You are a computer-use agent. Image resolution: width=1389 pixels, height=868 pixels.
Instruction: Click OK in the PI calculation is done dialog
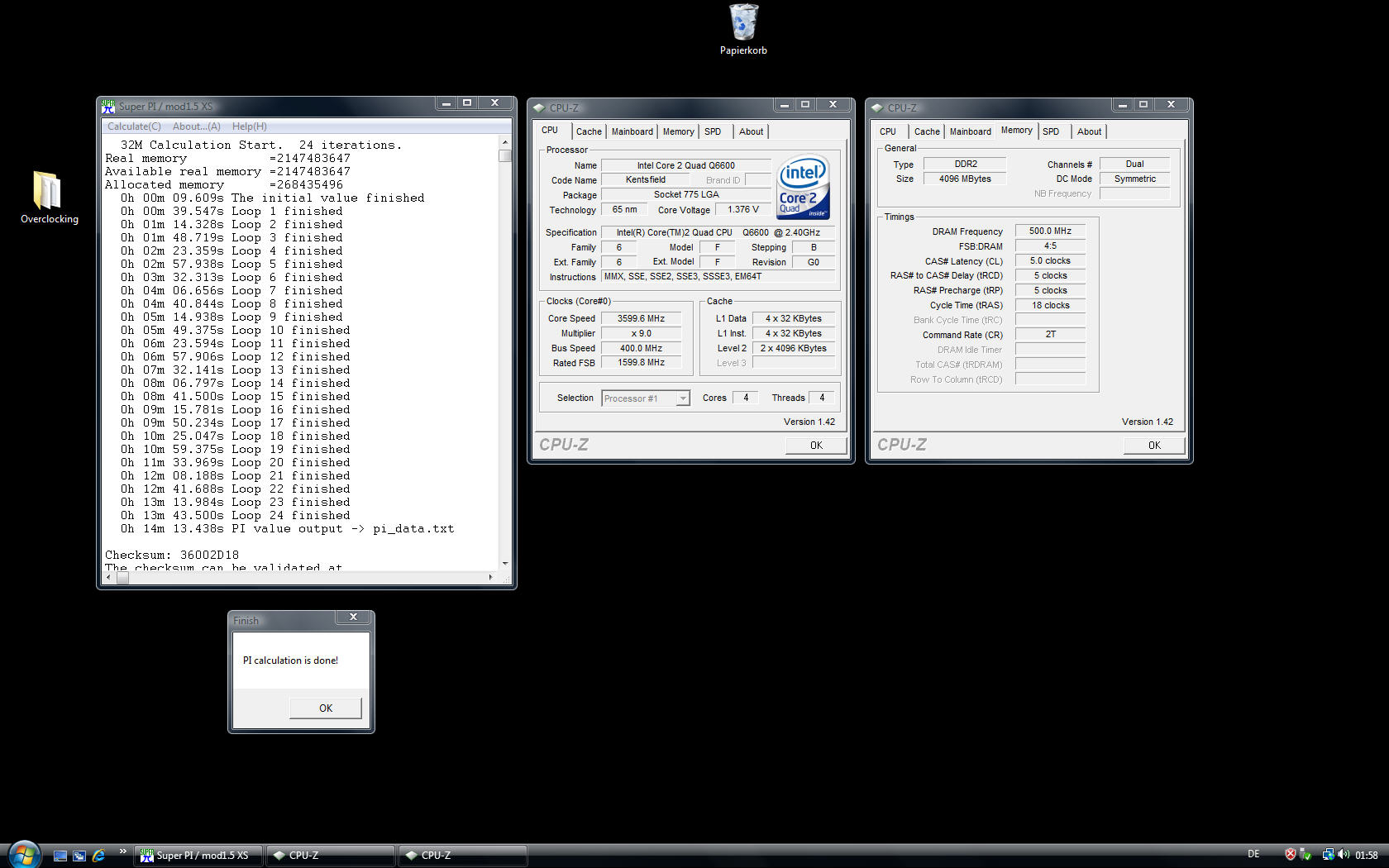coord(326,708)
